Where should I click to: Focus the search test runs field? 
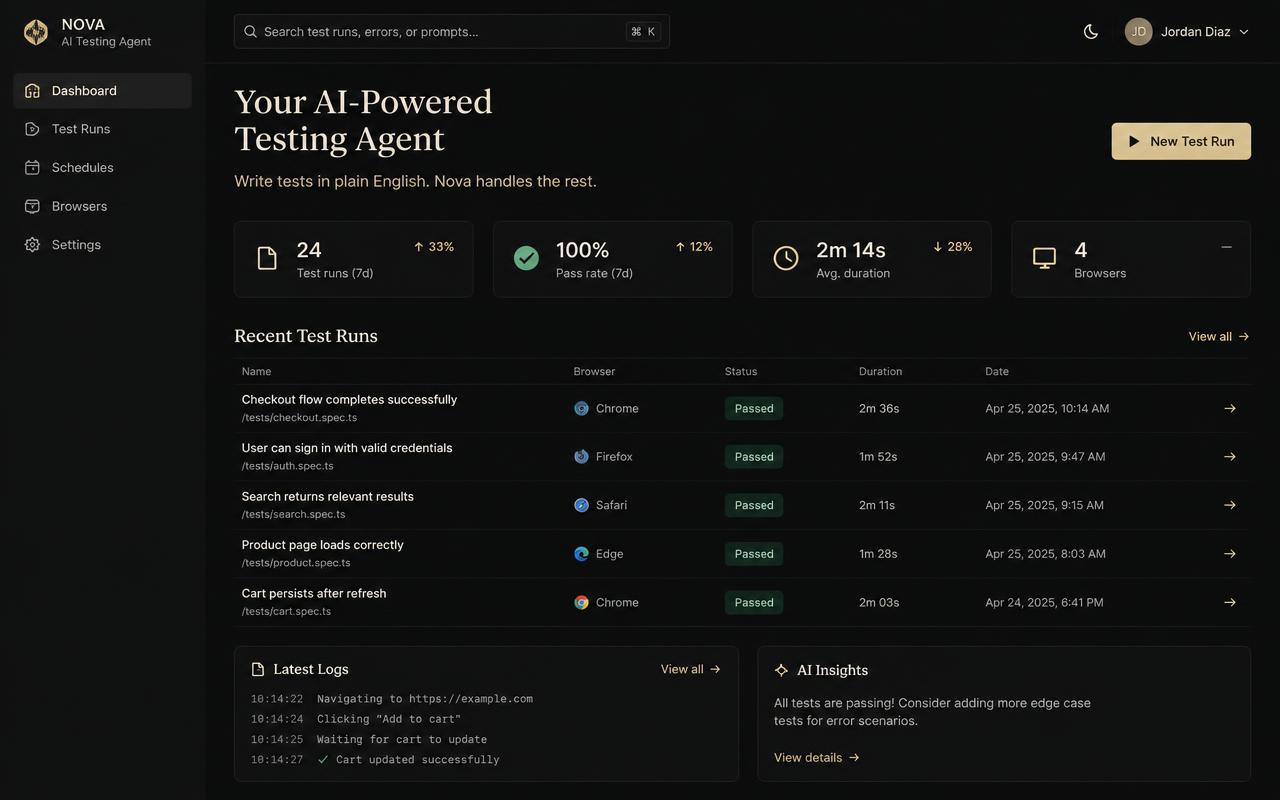coord(451,31)
